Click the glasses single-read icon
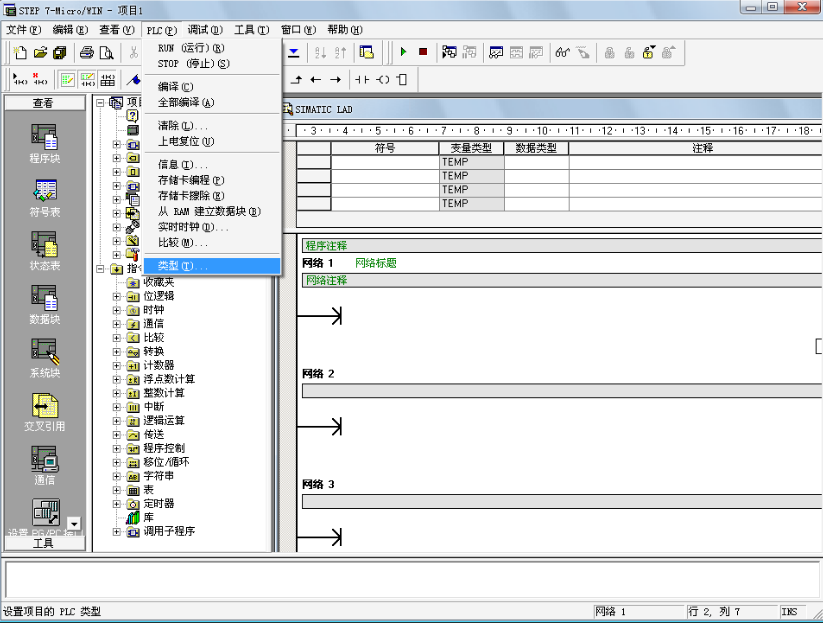Viewport: 823px width, 624px height. 563,52
